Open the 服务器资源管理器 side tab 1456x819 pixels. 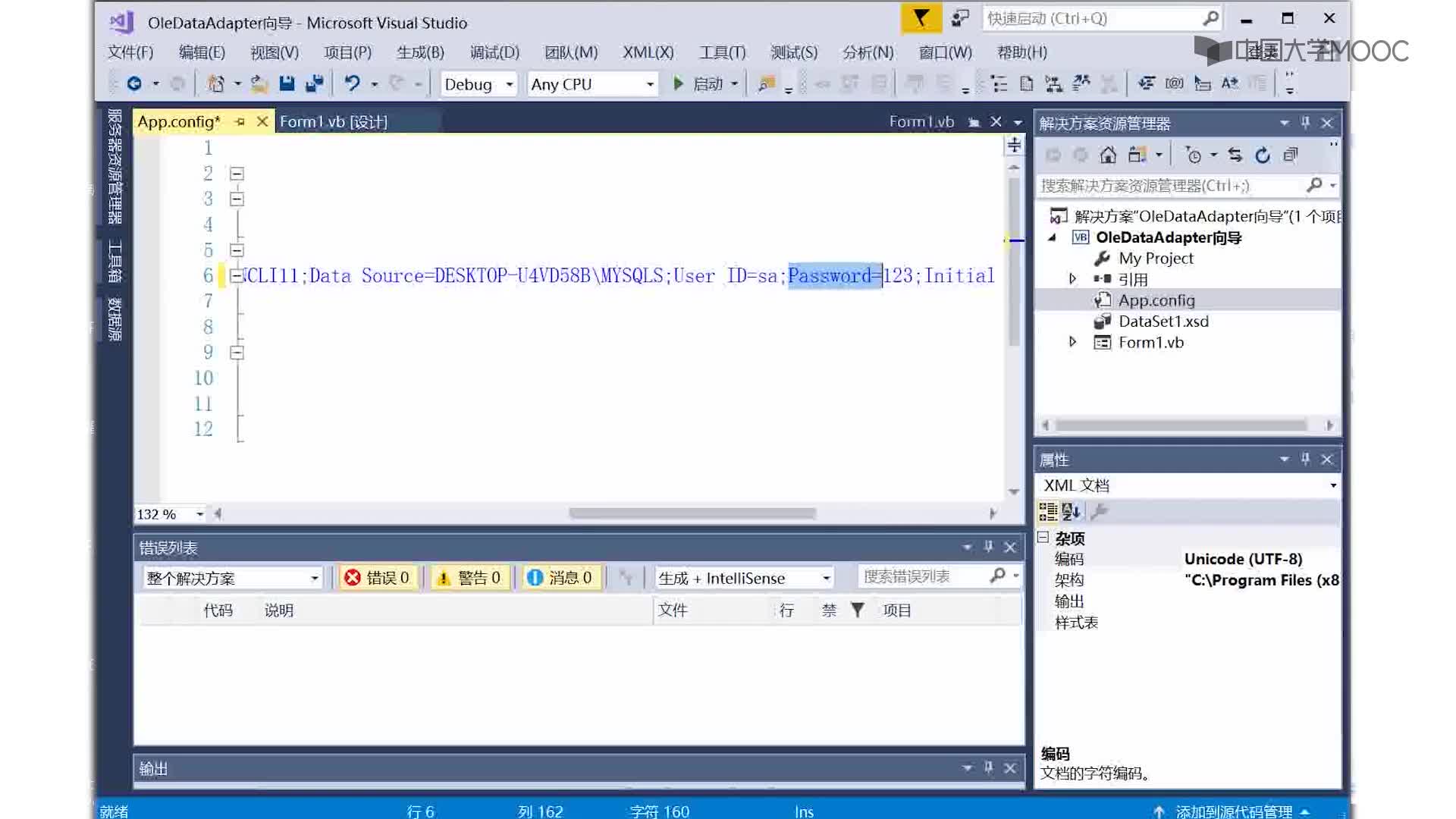(x=115, y=166)
